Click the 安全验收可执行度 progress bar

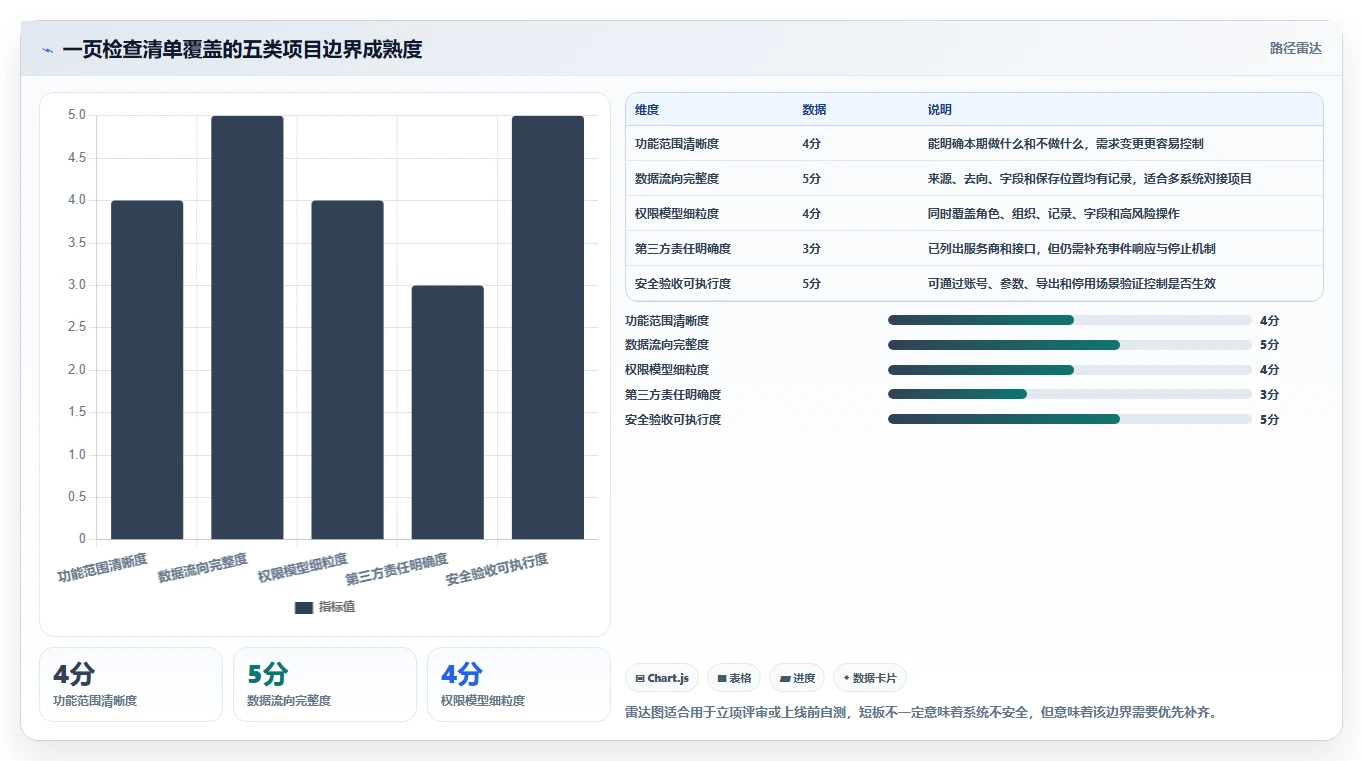pyautogui.click(x=1070, y=419)
